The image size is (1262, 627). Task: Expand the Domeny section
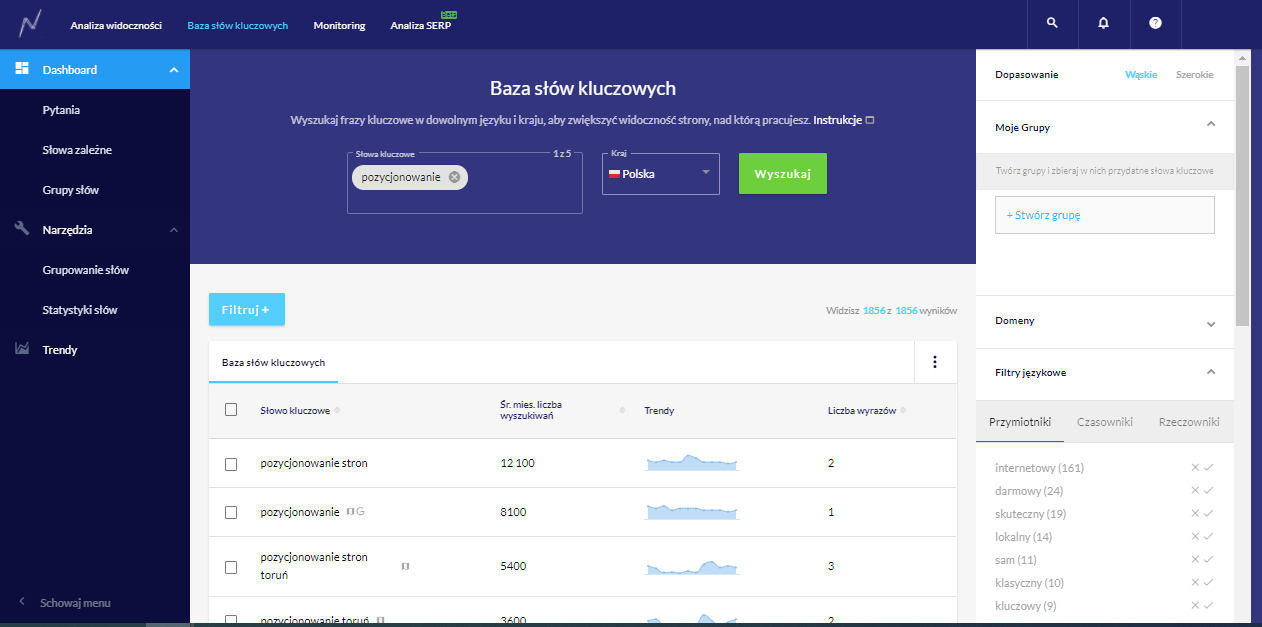1210,322
